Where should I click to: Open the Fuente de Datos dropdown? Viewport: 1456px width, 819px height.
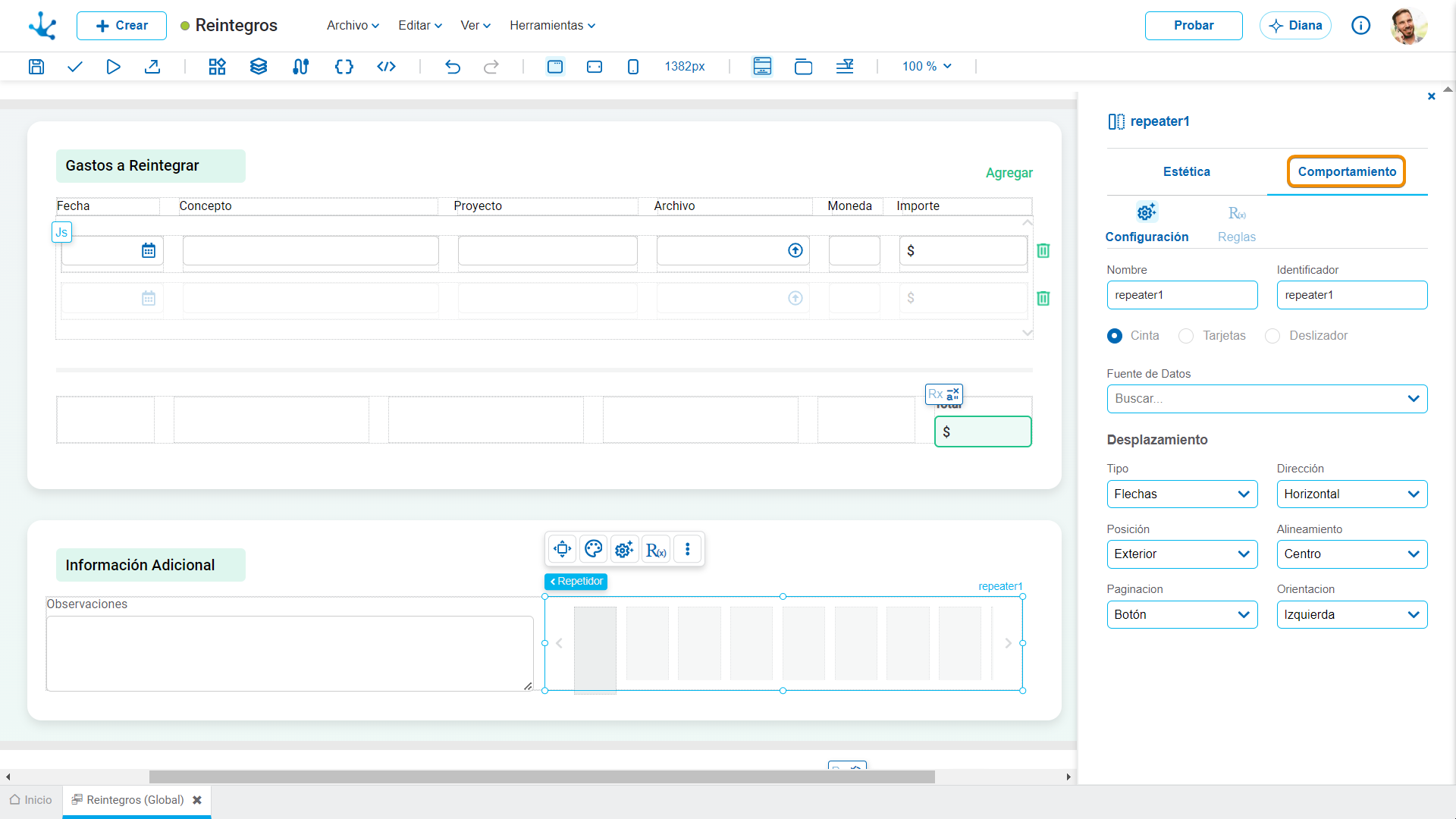[1266, 399]
